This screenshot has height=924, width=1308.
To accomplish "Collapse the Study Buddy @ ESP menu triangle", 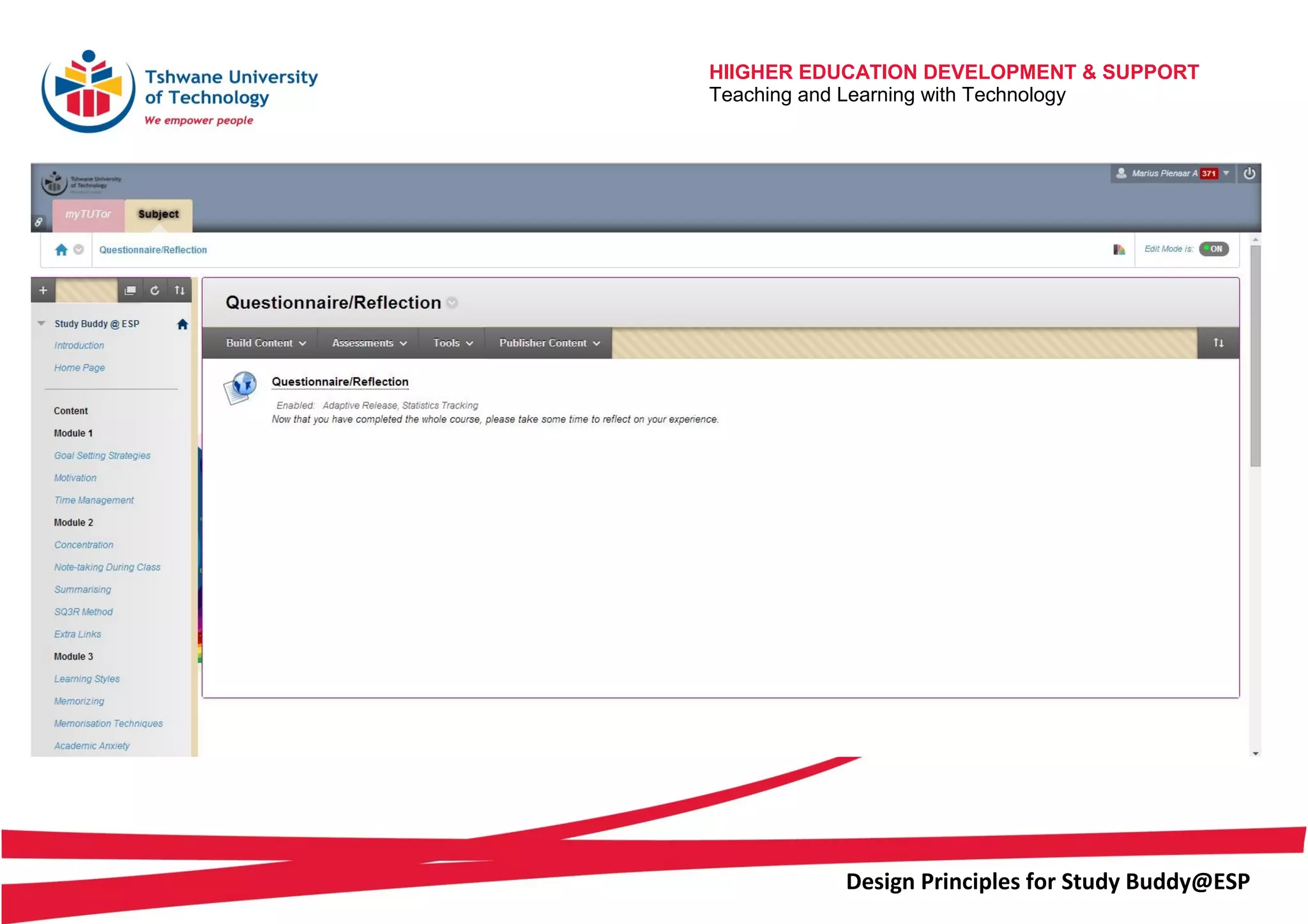I will point(42,324).
